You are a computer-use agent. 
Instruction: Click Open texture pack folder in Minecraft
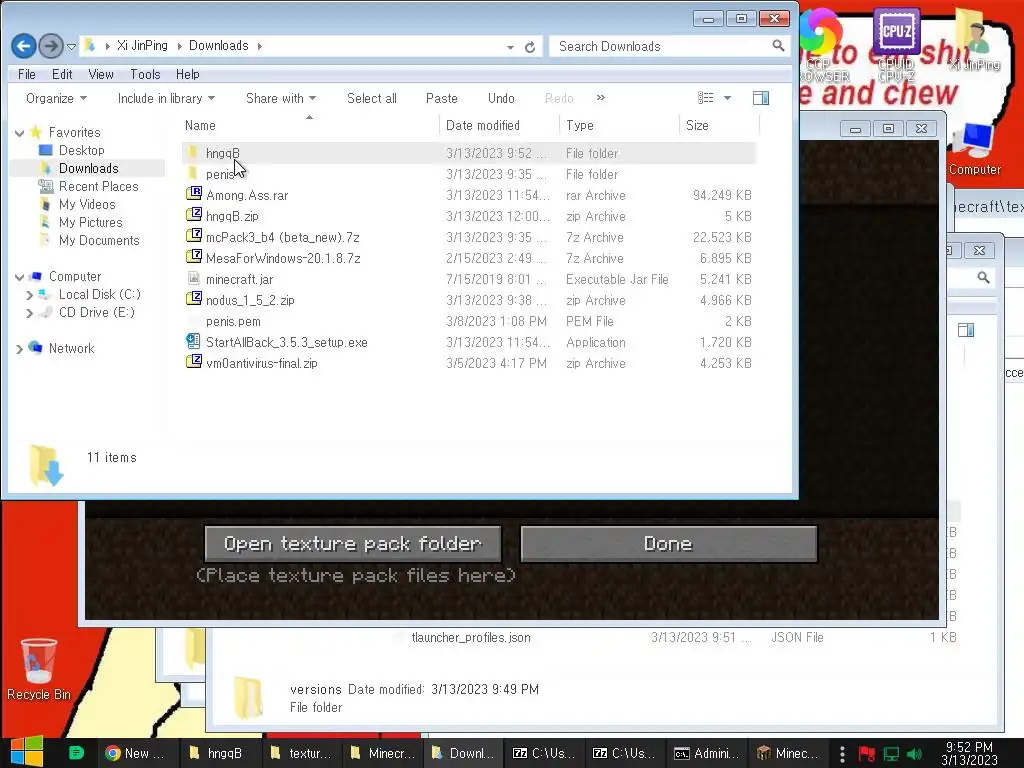coord(353,544)
